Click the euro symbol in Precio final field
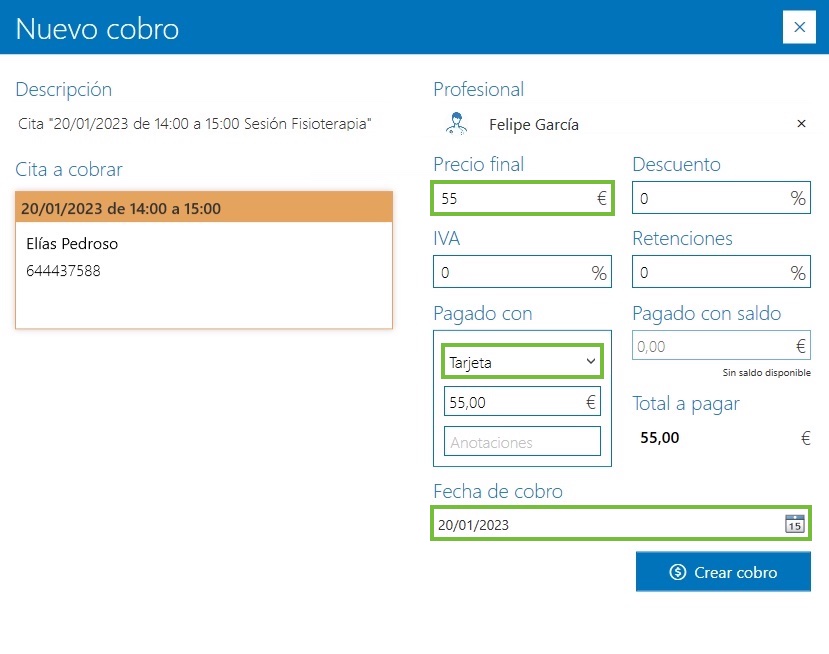The height and width of the screenshot is (654, 829). [599, 198]
